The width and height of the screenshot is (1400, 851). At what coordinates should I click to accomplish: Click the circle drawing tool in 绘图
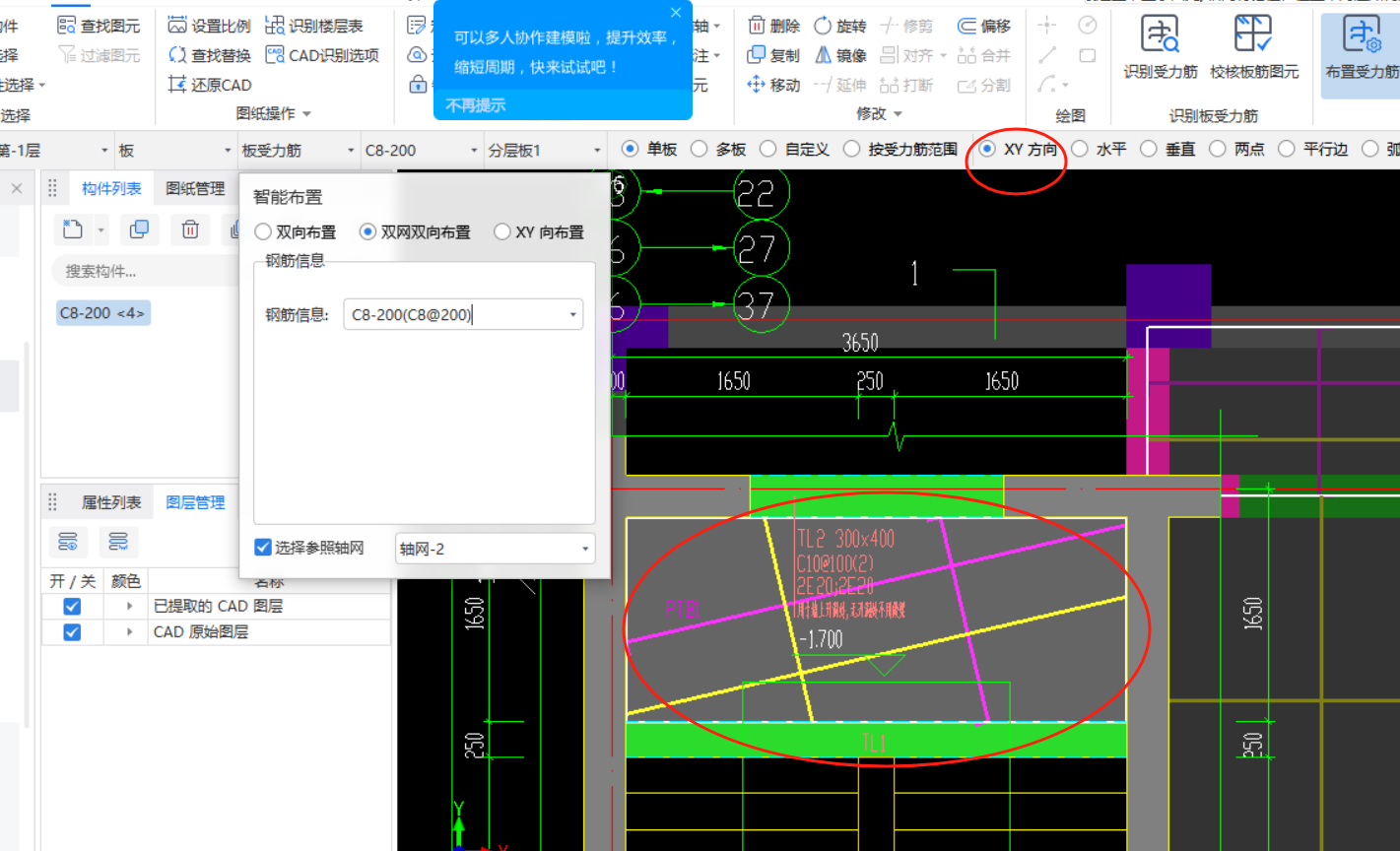[1088, 26]
